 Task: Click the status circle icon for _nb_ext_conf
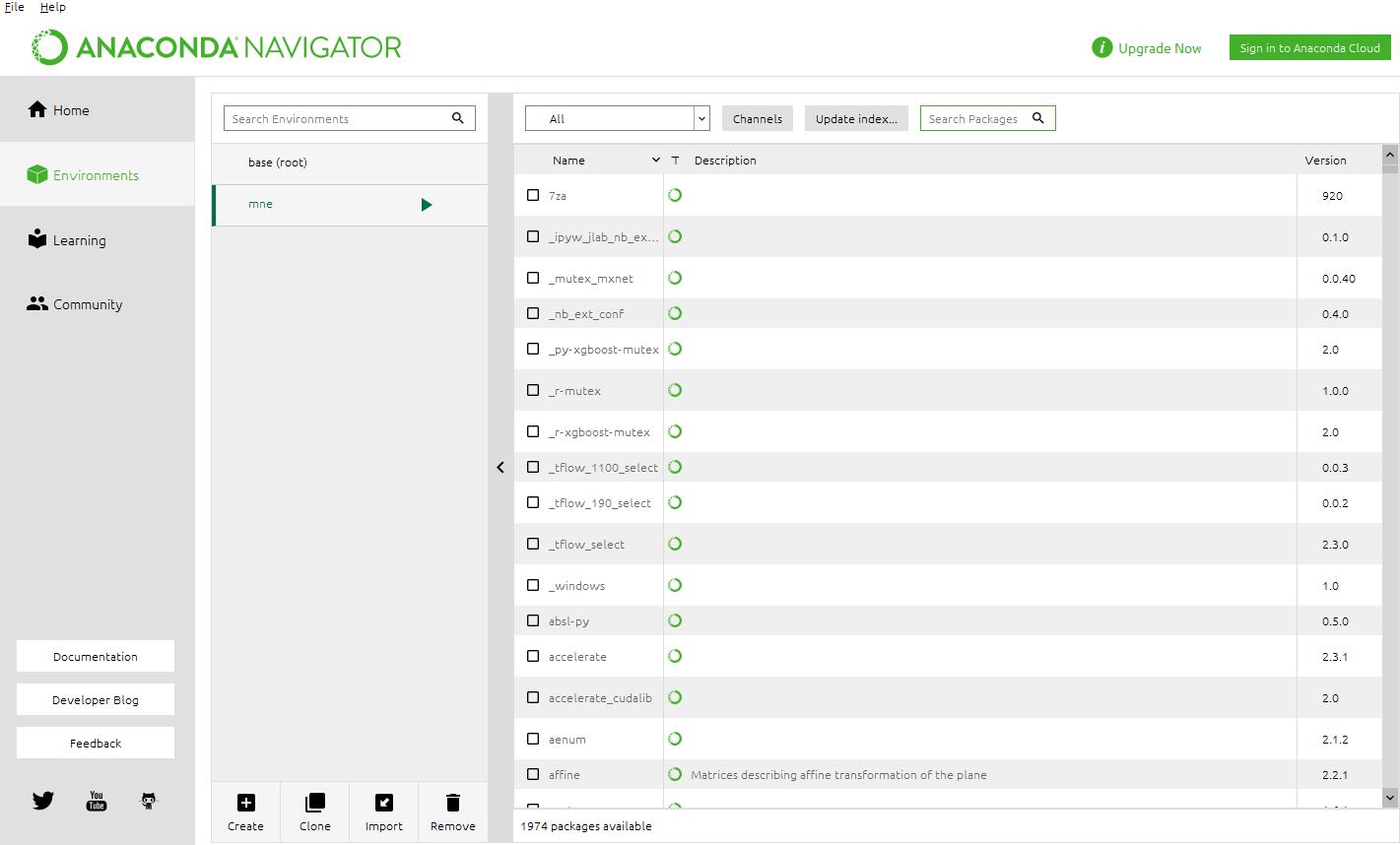(x=675, y=313)
